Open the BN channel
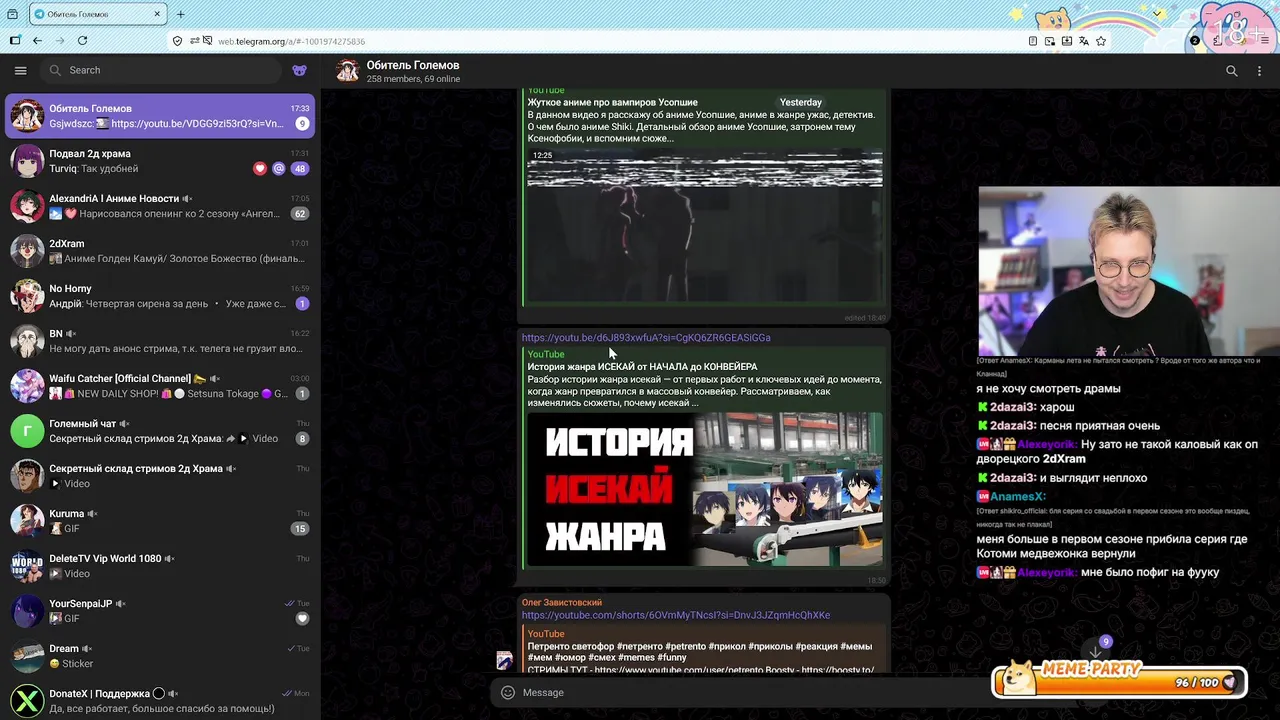The image size is (1280, 720). tap(160, 341)
